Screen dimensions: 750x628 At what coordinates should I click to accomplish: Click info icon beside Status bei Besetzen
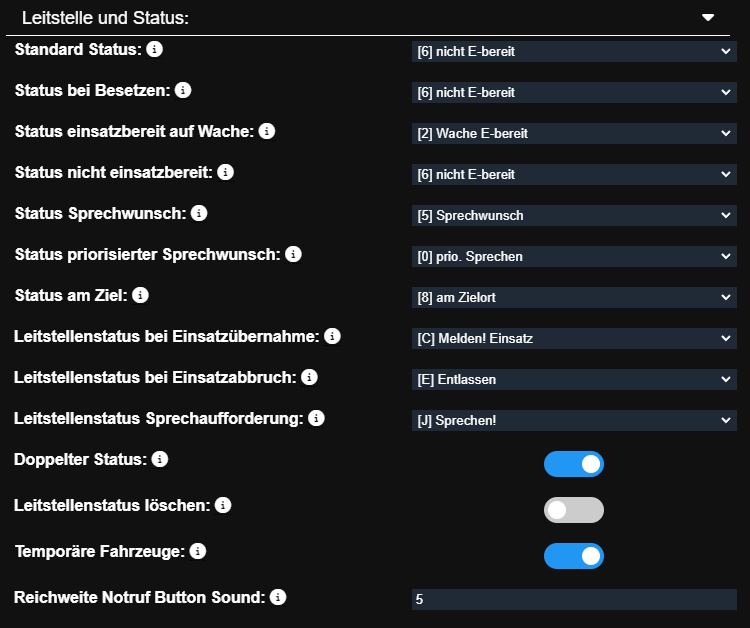click(x=183, y=90)
